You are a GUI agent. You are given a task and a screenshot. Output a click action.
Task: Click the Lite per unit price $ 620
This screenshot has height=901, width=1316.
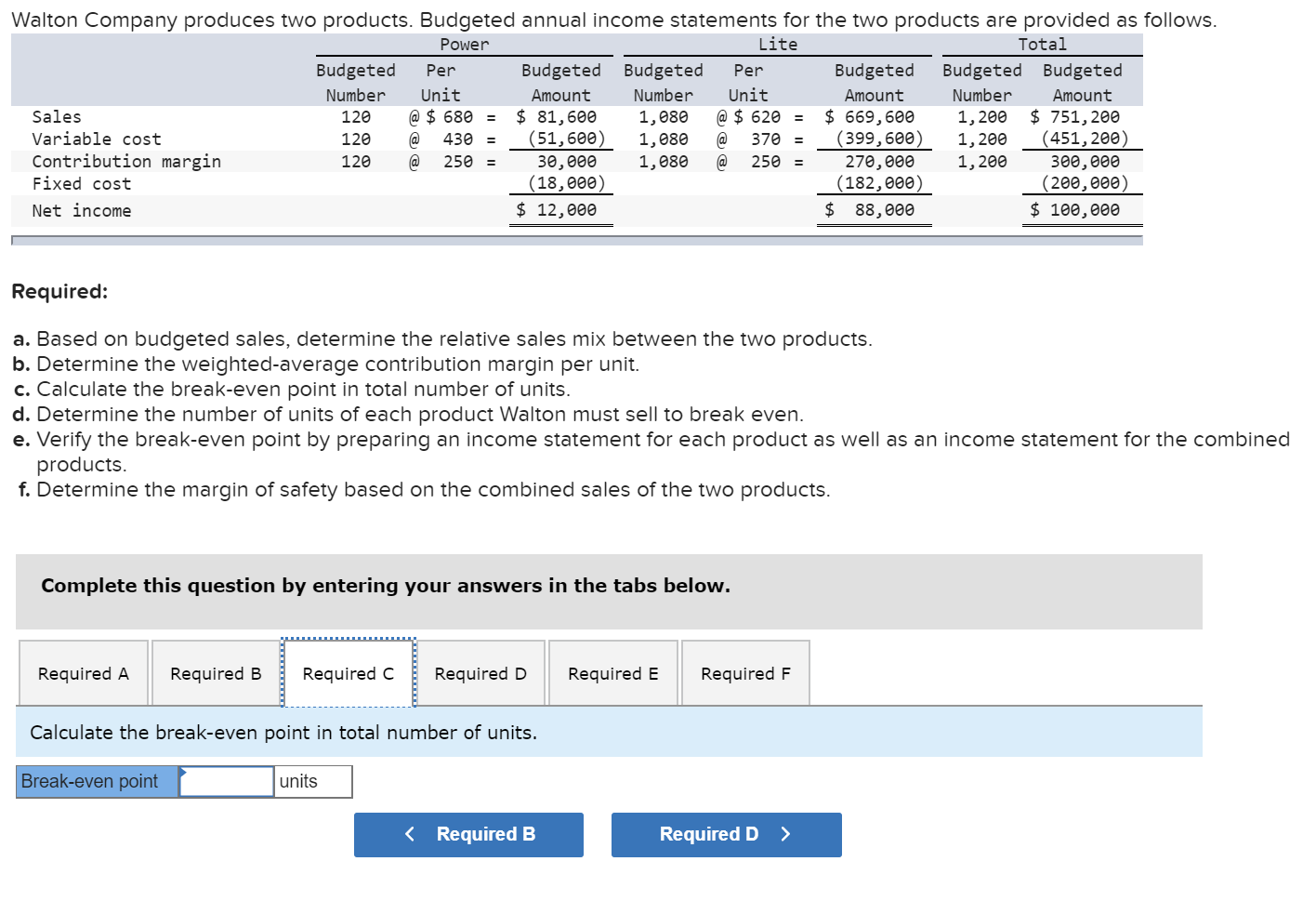coord(757,117)
